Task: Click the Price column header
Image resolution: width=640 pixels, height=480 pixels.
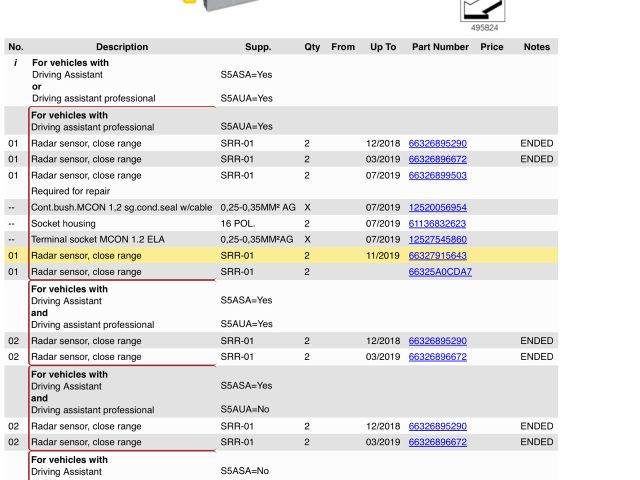Action: (491, 47)
